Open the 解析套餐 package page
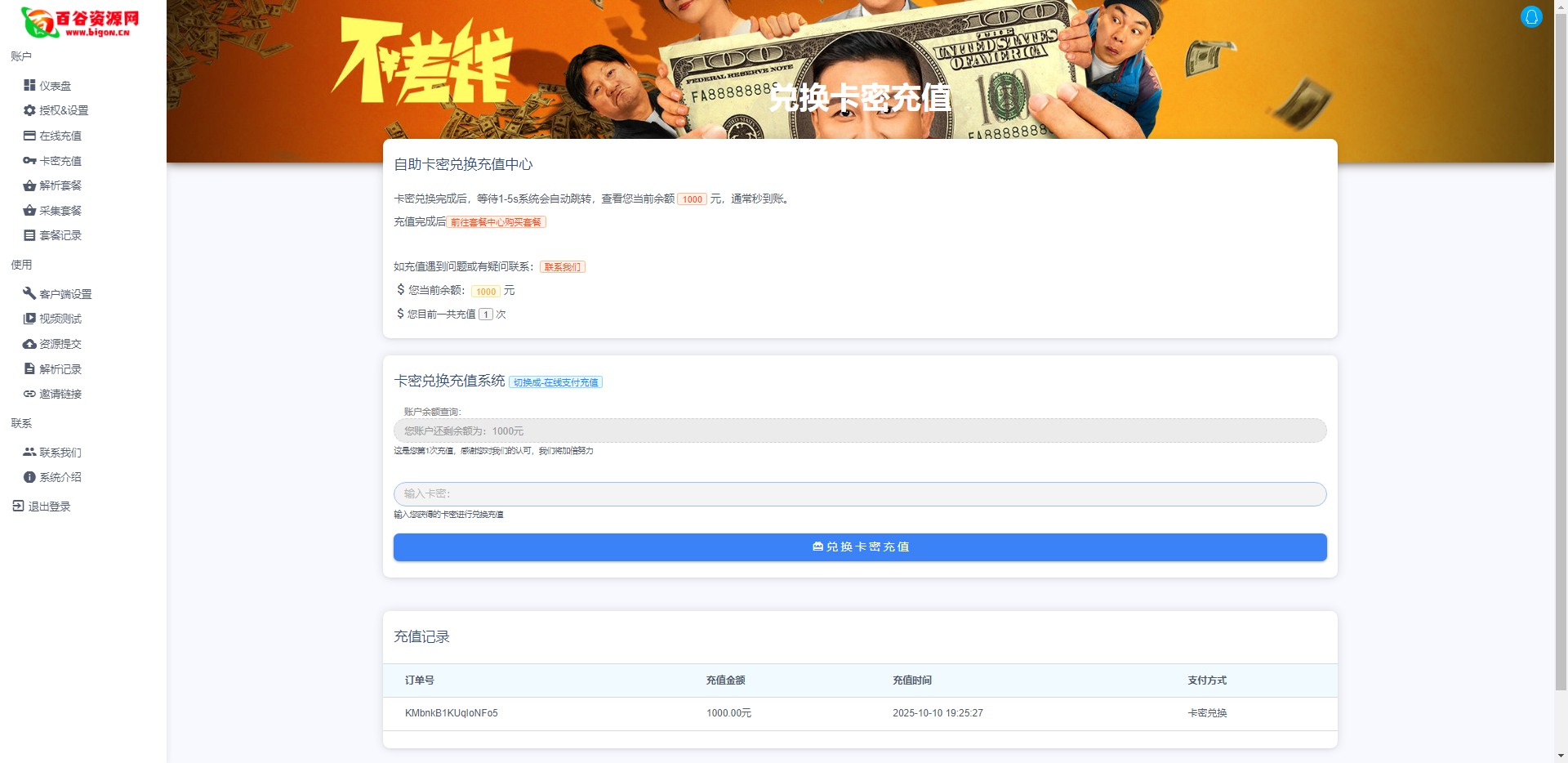 tap(60, 185)
